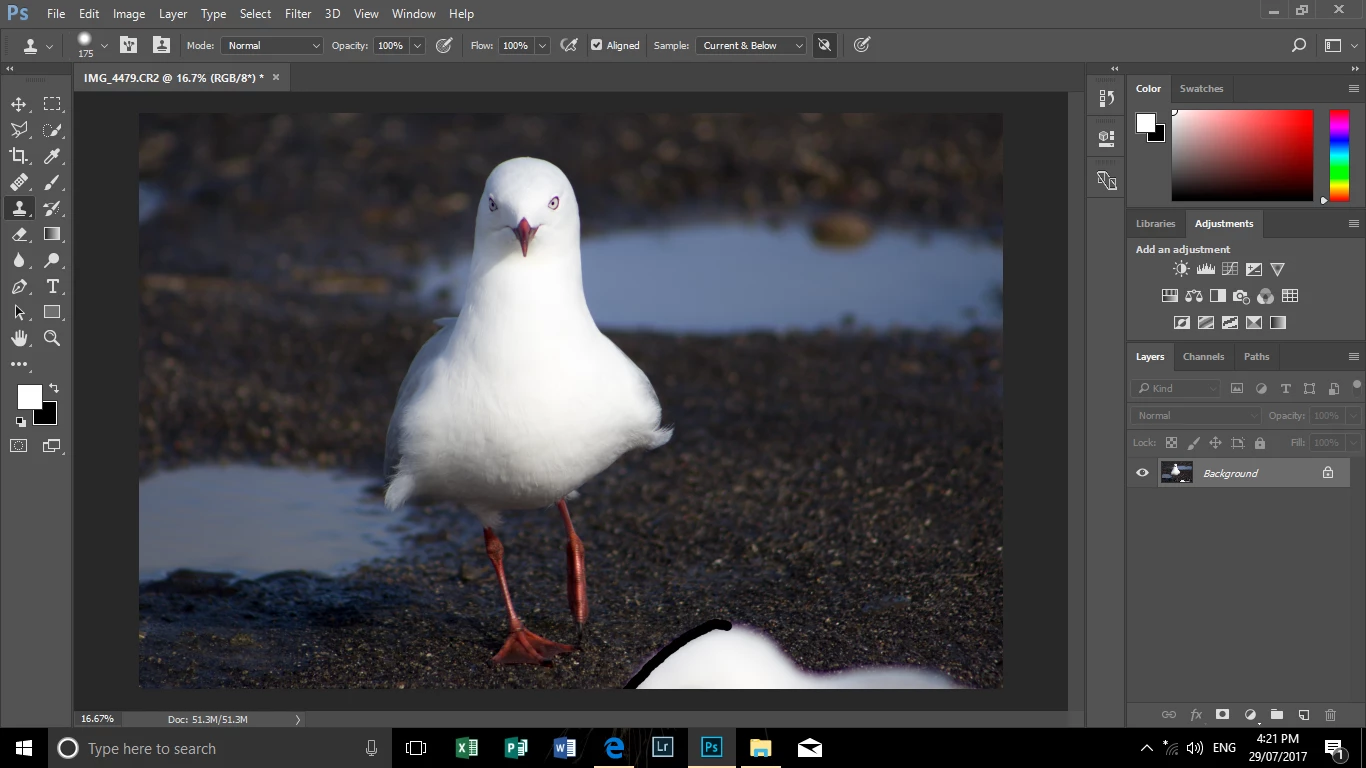Image resolution: width=1366 pixels, height=768 pixels.
Task: Click the Brightness/Contrast adjustment icon
Action: point(1181,269)
